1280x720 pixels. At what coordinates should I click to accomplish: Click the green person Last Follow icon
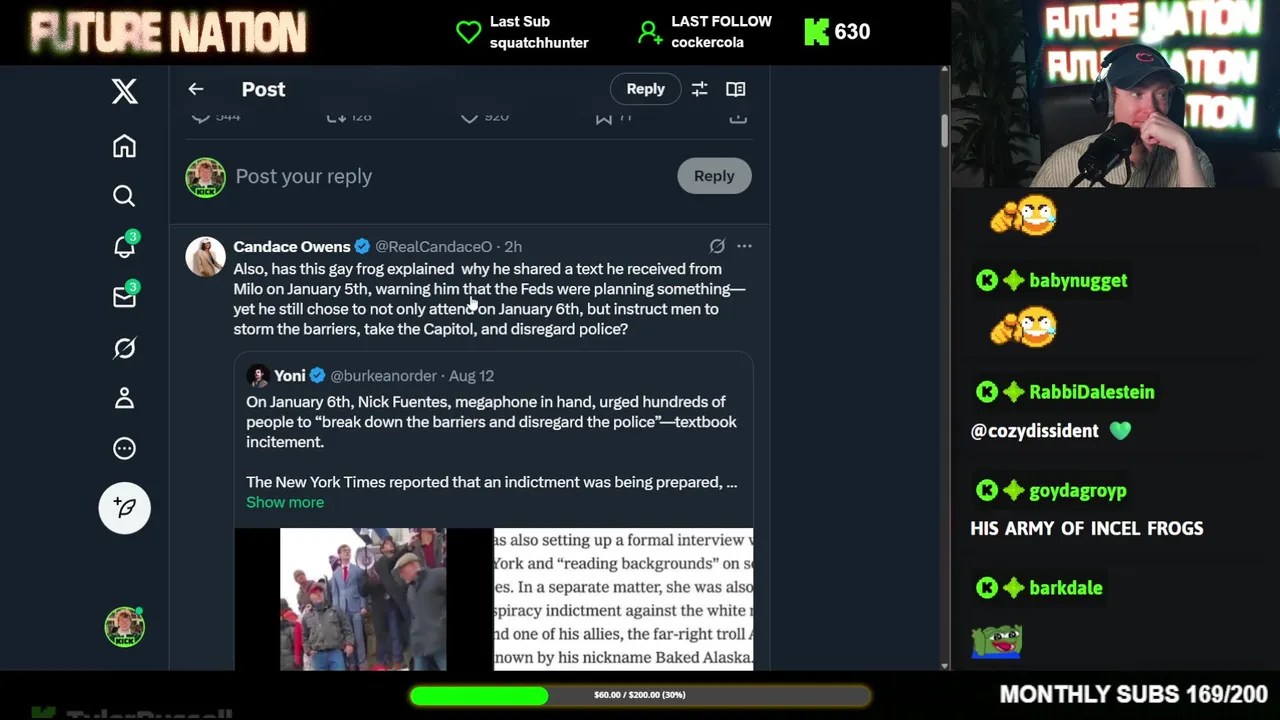tap(650, 32)
